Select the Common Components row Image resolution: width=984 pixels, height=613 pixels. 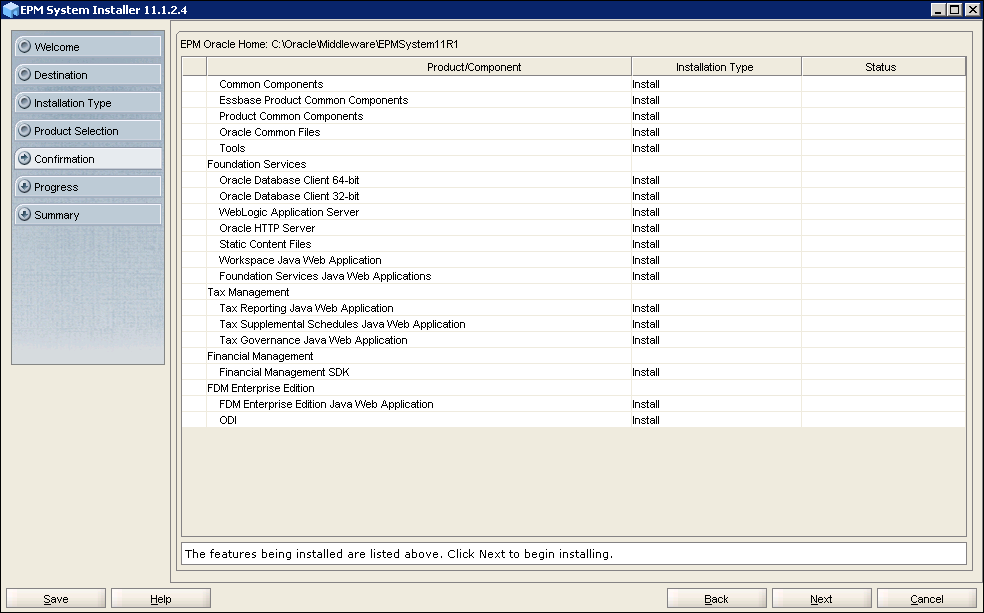click(x=574, y=84)
